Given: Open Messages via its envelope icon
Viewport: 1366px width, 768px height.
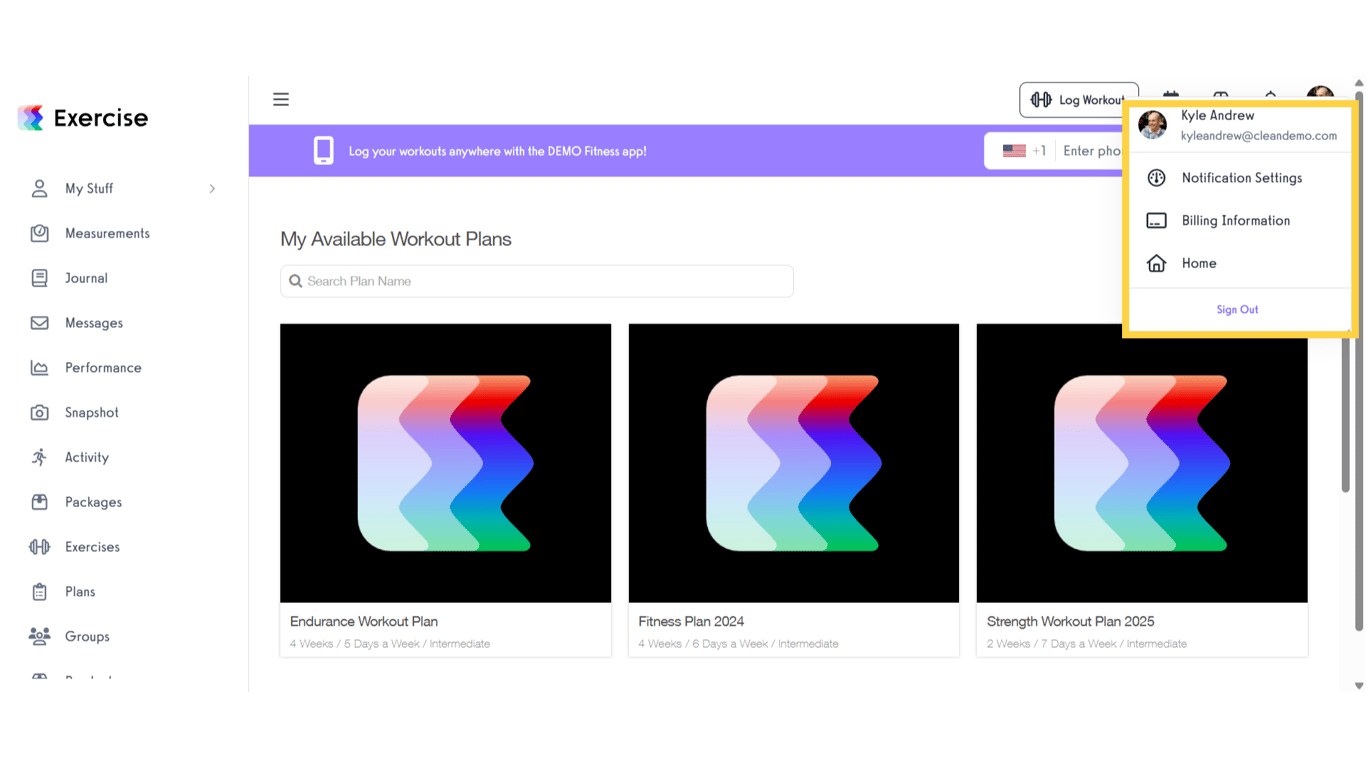Looking at the screenshot, I should (40, 323).
